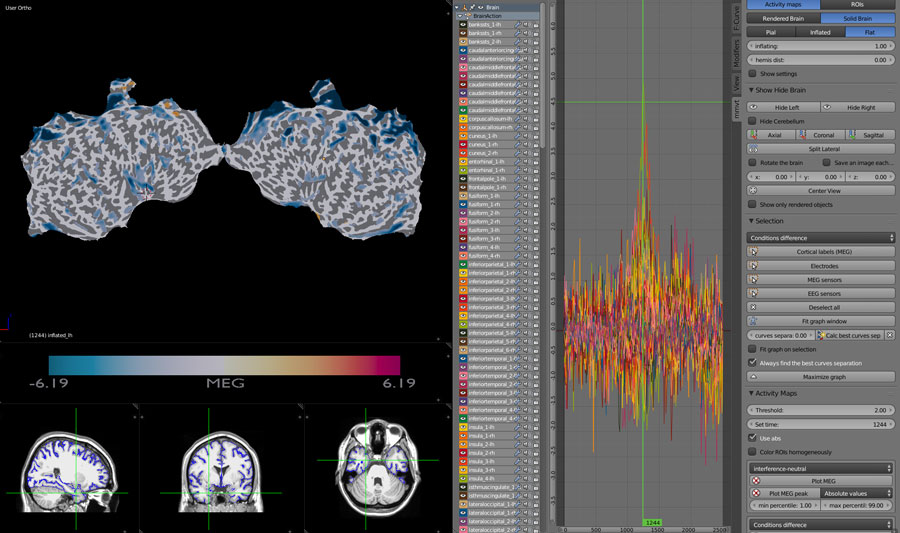The width and height of the screenshot is (900, 533).
Task: Click Deselect all X icon
Action: tap(753, 308)
